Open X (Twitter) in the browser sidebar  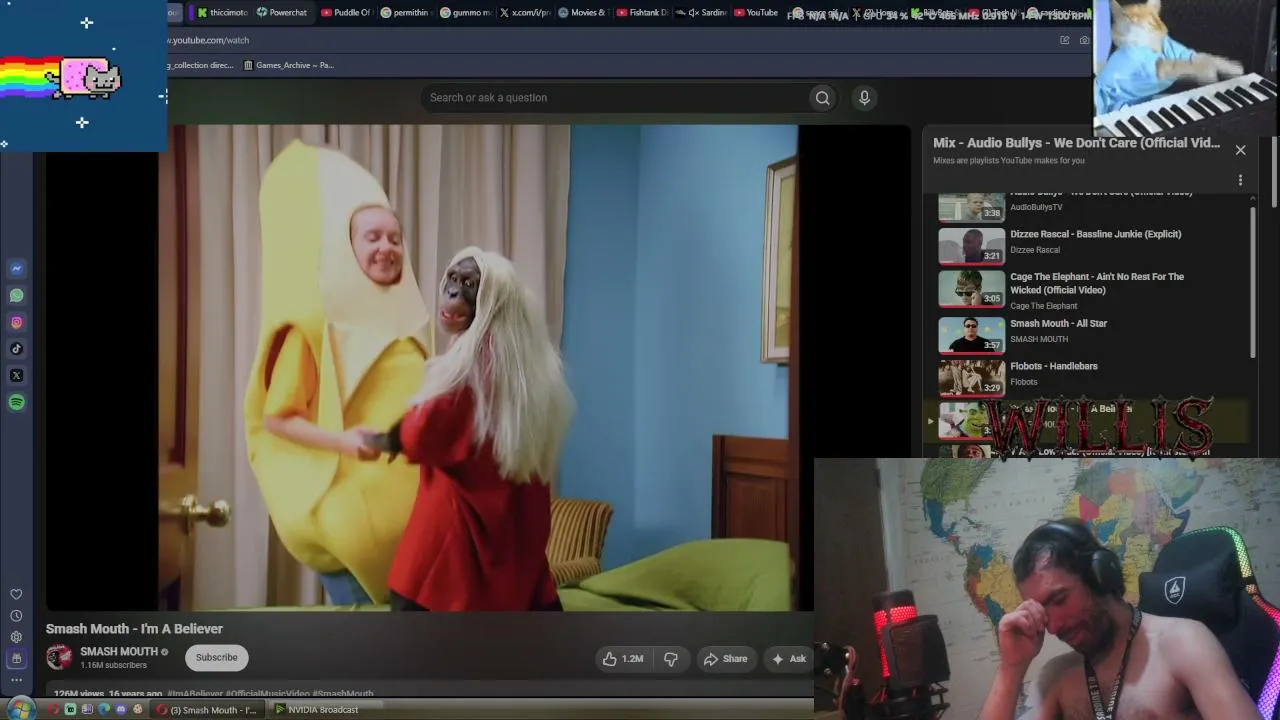click(16, 376)
